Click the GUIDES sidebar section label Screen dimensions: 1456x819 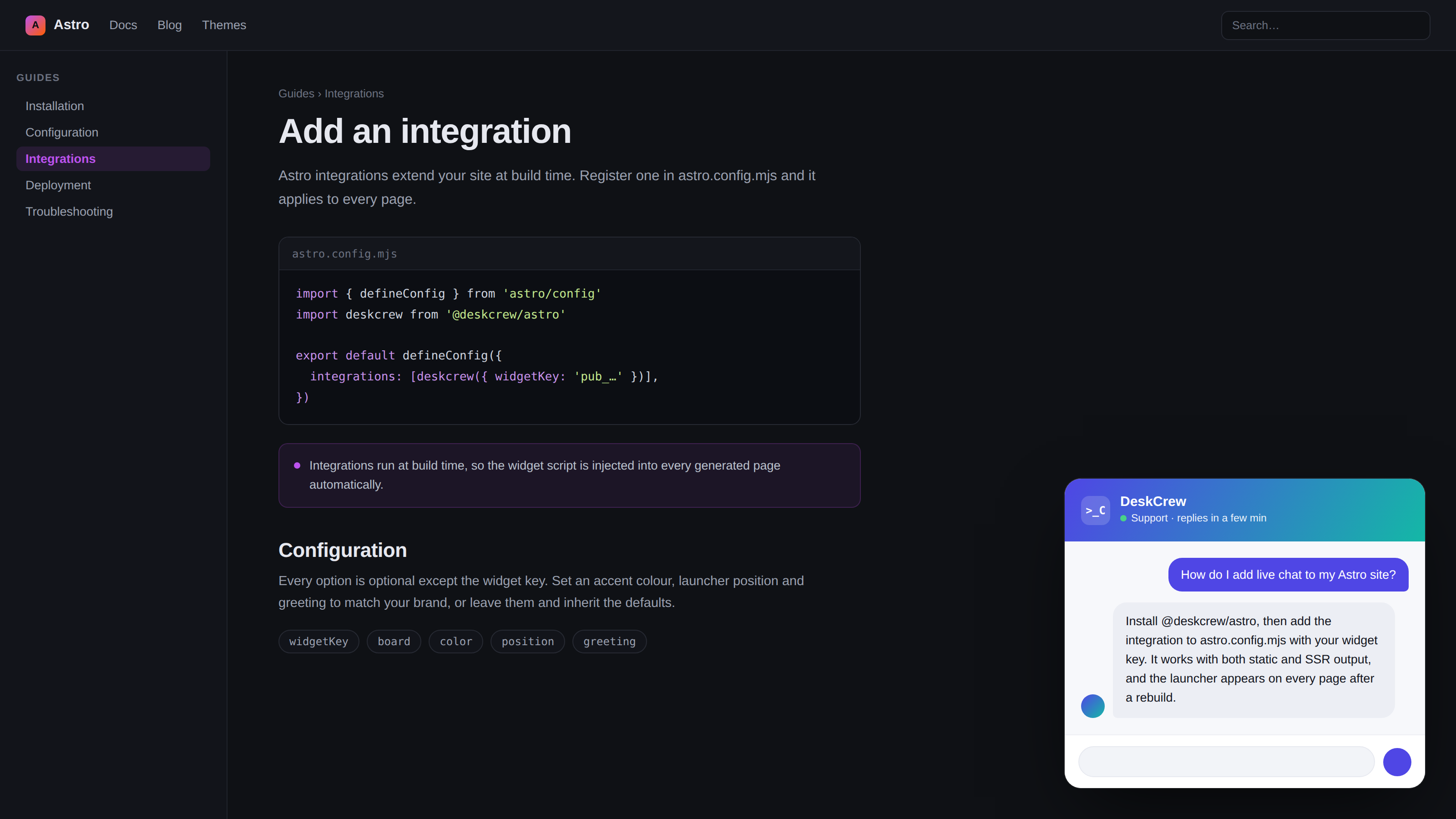[x=38, y=77]
